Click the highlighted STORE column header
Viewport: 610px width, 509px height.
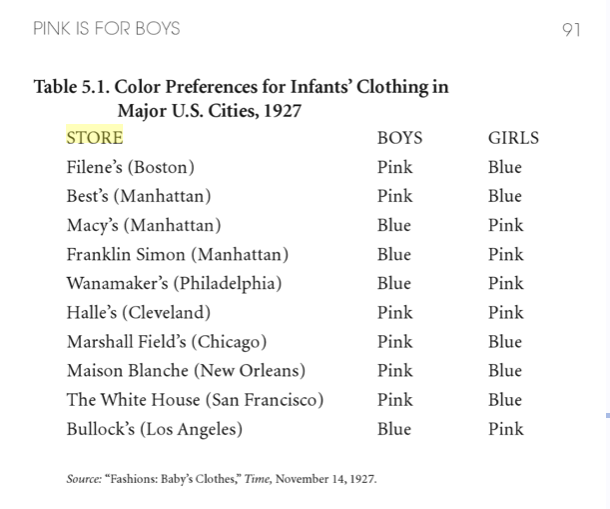(x=95, y=138)
